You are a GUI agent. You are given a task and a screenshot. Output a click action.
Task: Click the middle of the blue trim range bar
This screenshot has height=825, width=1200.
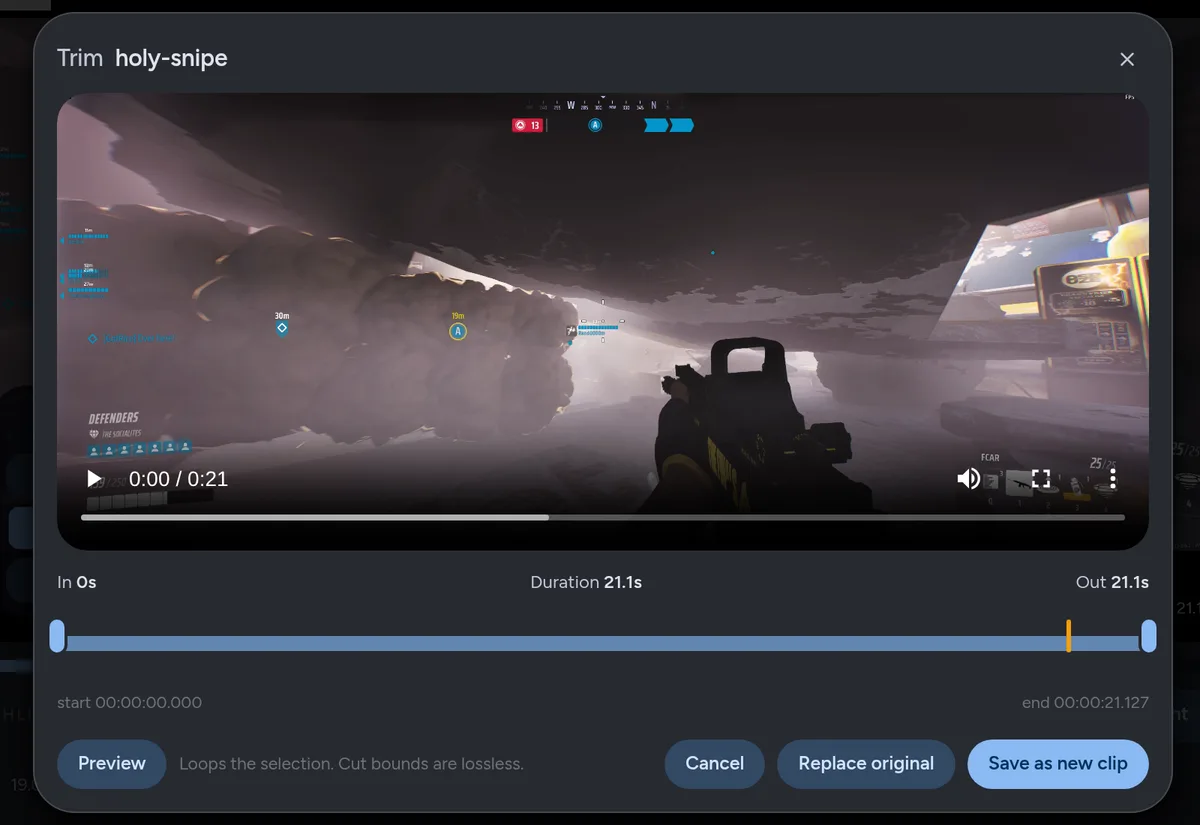603,643
